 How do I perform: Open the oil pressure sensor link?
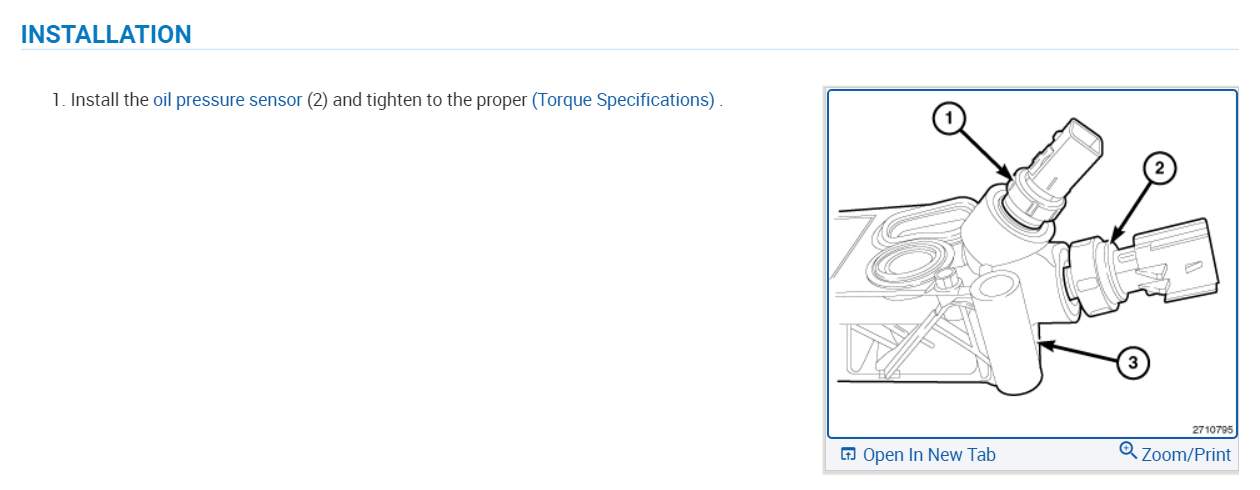227,100
